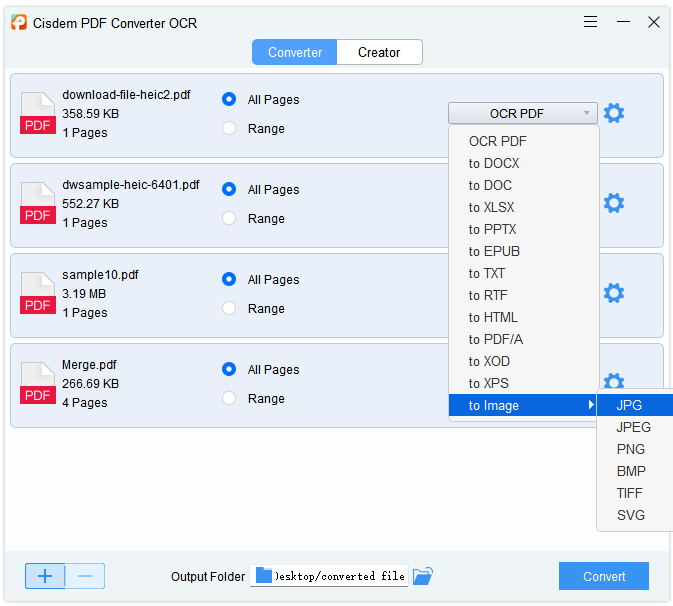Choose to XLSX output format
The width and height of the screenshot is (673, 606).
pyautogui.click(x=524, y=207)
